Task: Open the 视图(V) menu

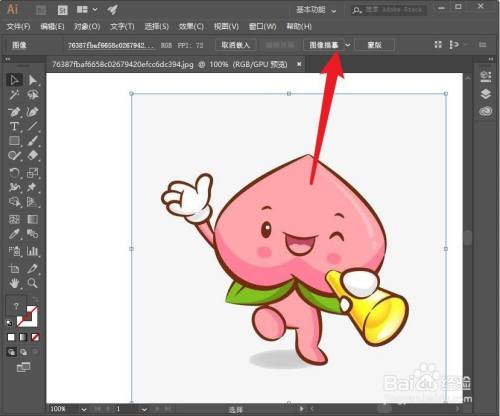Action: pos(226,27)
